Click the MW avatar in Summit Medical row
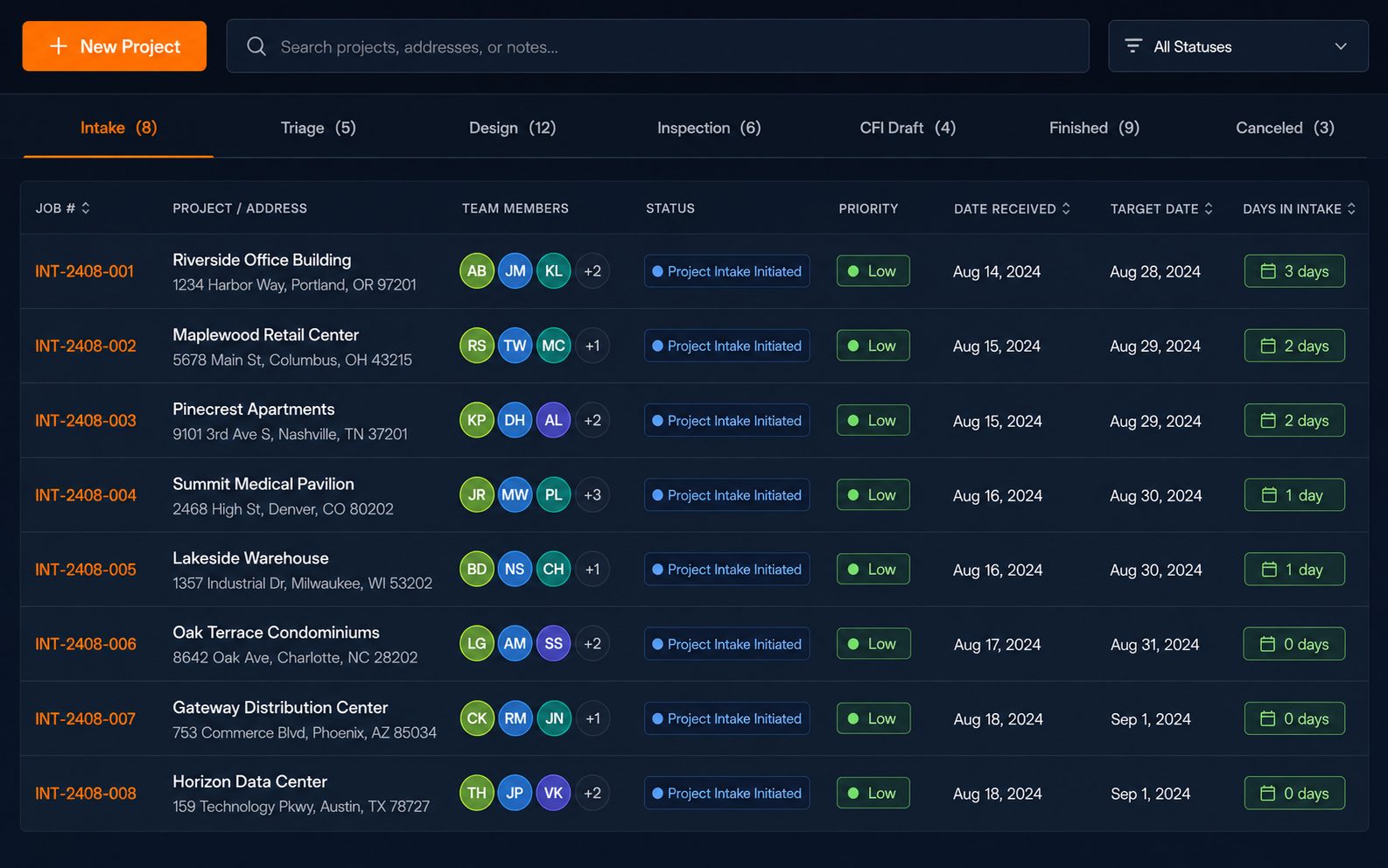Image resolution: width=1388 pixels, height=868 pixels. 515,495
